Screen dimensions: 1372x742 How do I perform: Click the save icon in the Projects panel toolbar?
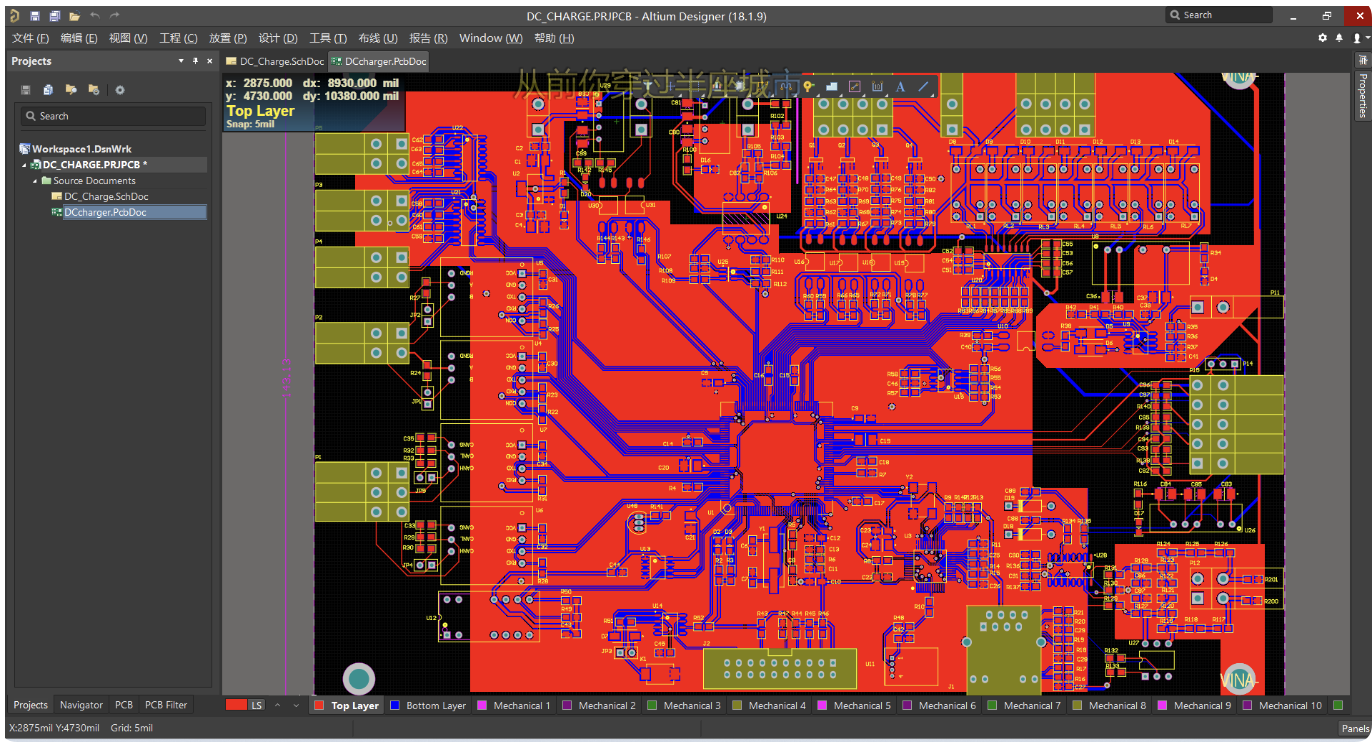coord(26,90)
